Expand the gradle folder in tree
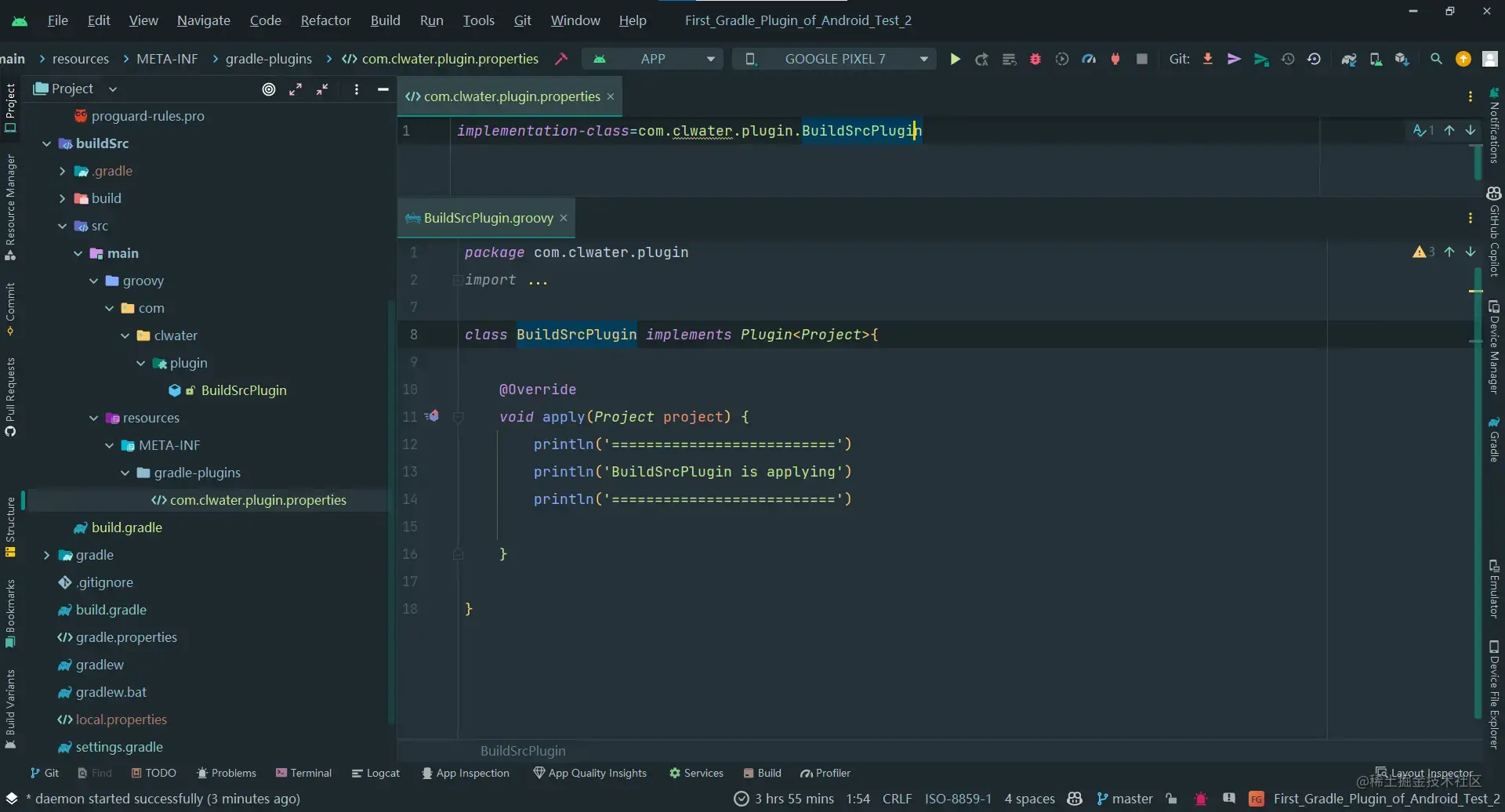The image size is (1505, 812). point(46,555)
